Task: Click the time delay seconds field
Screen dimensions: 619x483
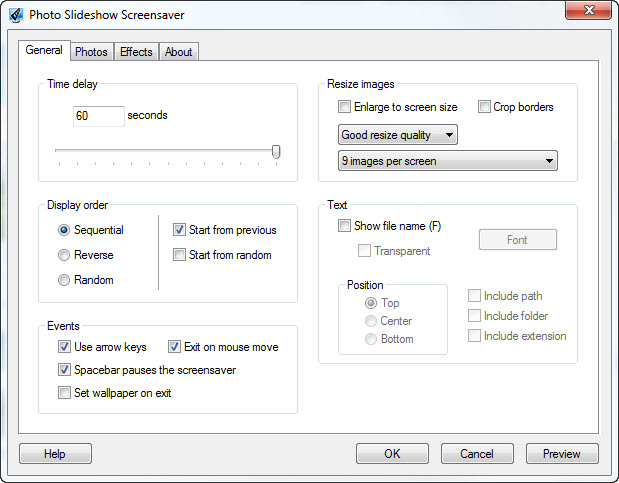Action: (98, 116)
